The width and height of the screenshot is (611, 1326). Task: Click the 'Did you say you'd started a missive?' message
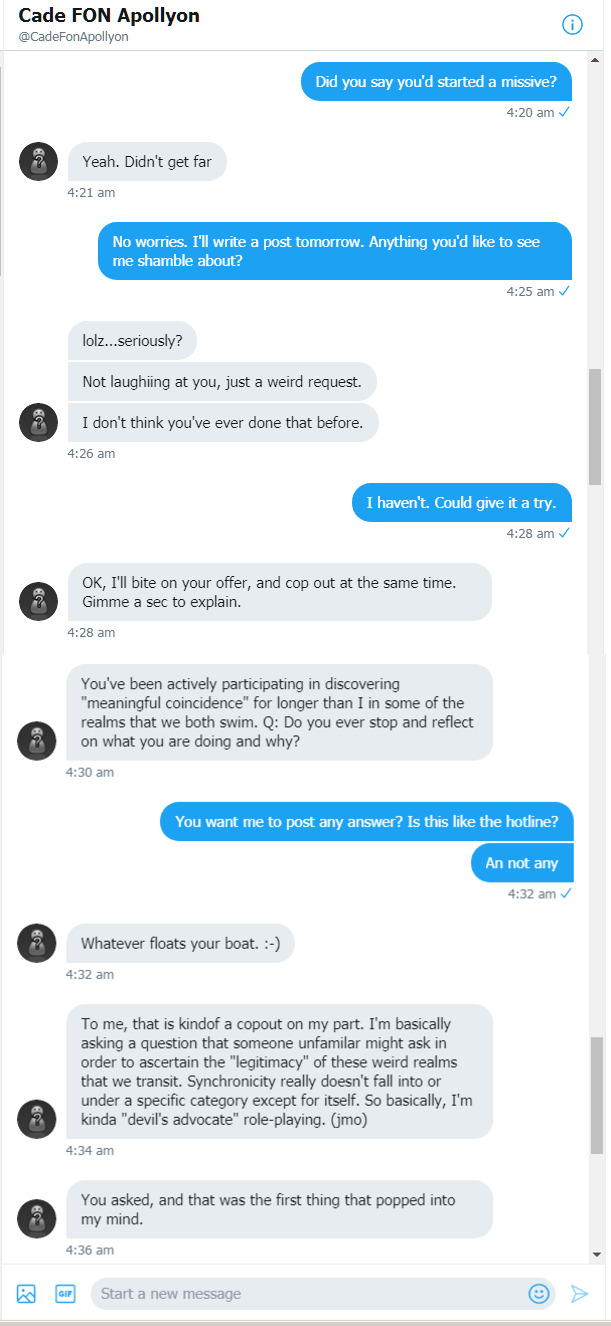(x=436, y=81)
